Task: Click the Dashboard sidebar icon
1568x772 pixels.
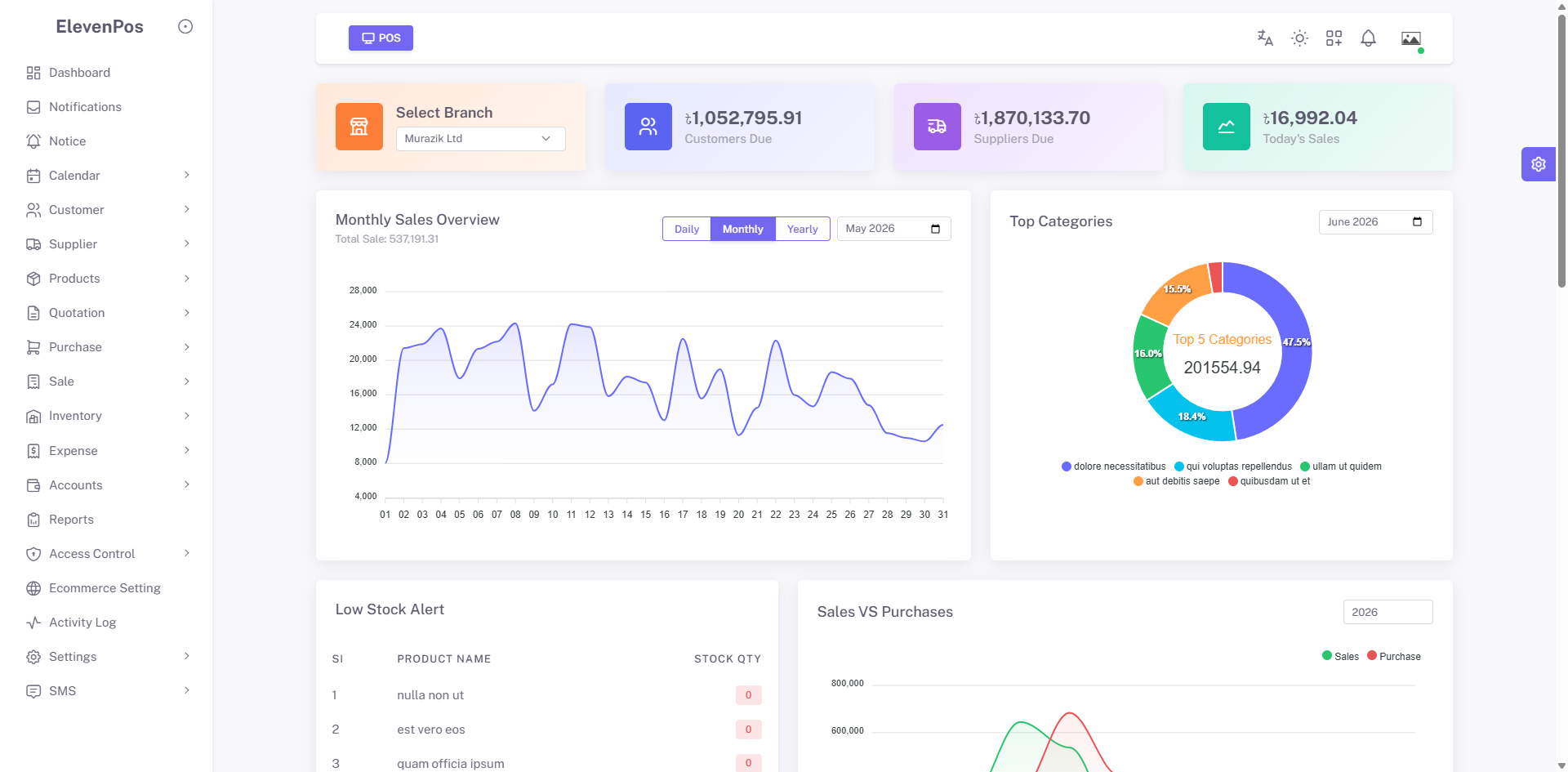Action: coord(33,73)
